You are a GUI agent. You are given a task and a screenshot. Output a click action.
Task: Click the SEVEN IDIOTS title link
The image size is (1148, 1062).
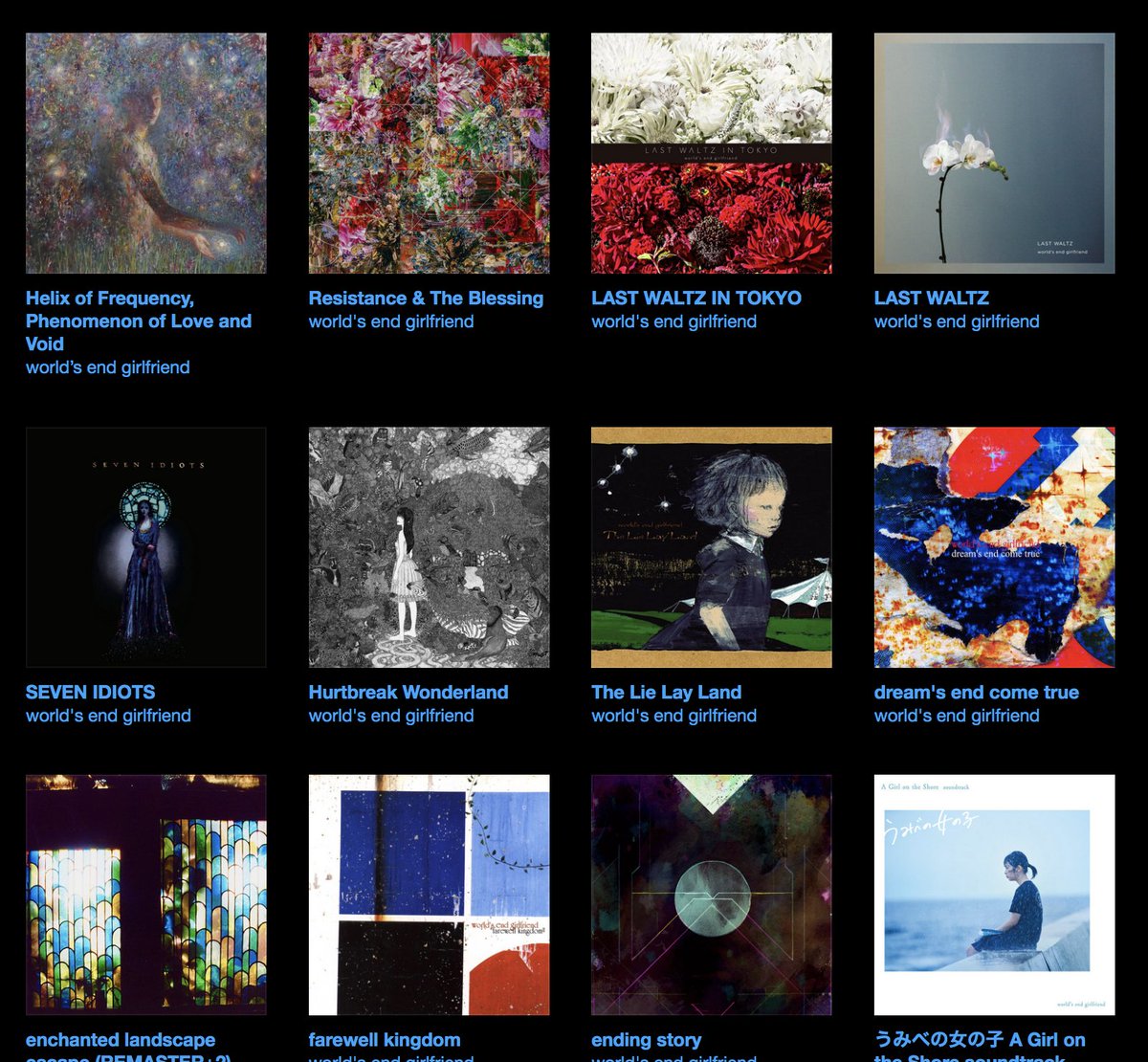pyautogui.click(x=90, y=693)
